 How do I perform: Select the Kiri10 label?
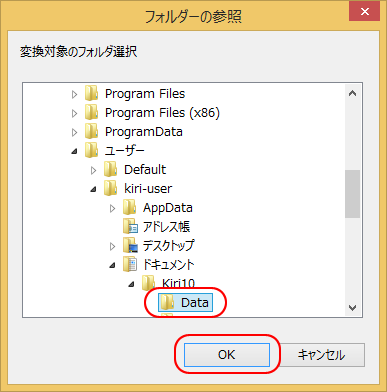coord(178,283)
